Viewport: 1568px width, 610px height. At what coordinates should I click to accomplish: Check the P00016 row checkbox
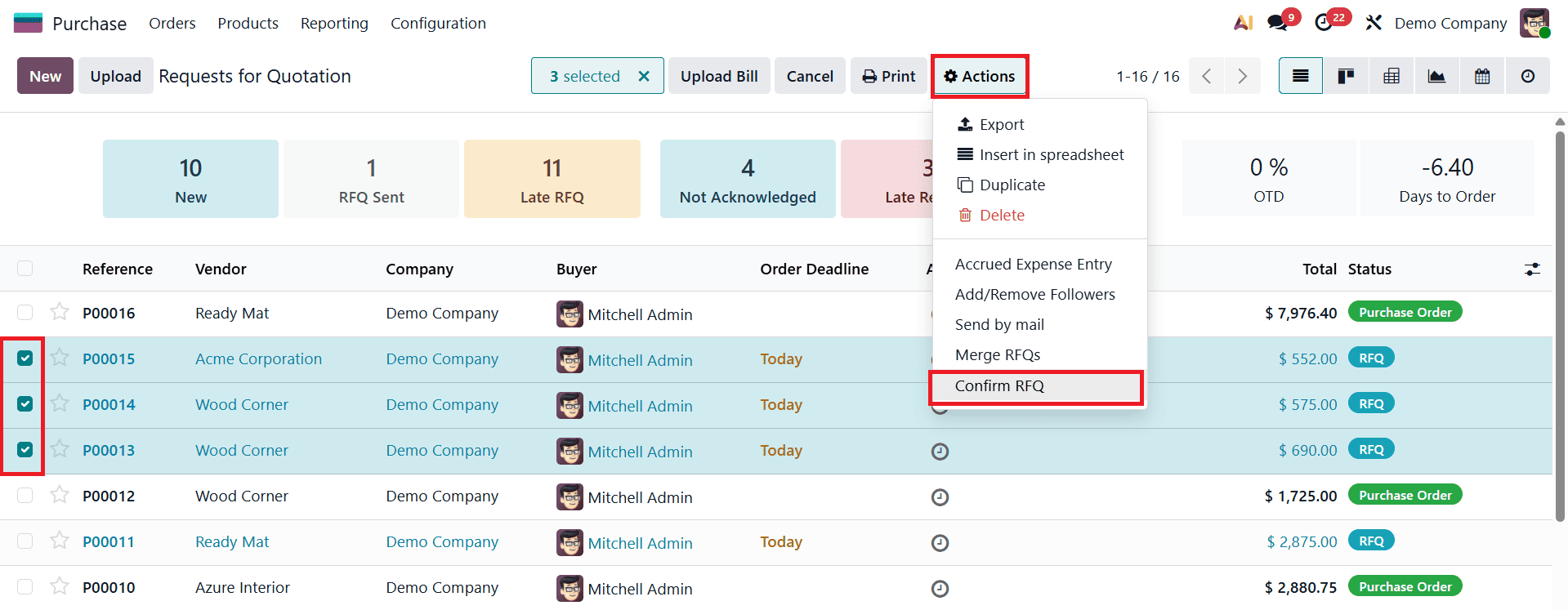point(25,313)
